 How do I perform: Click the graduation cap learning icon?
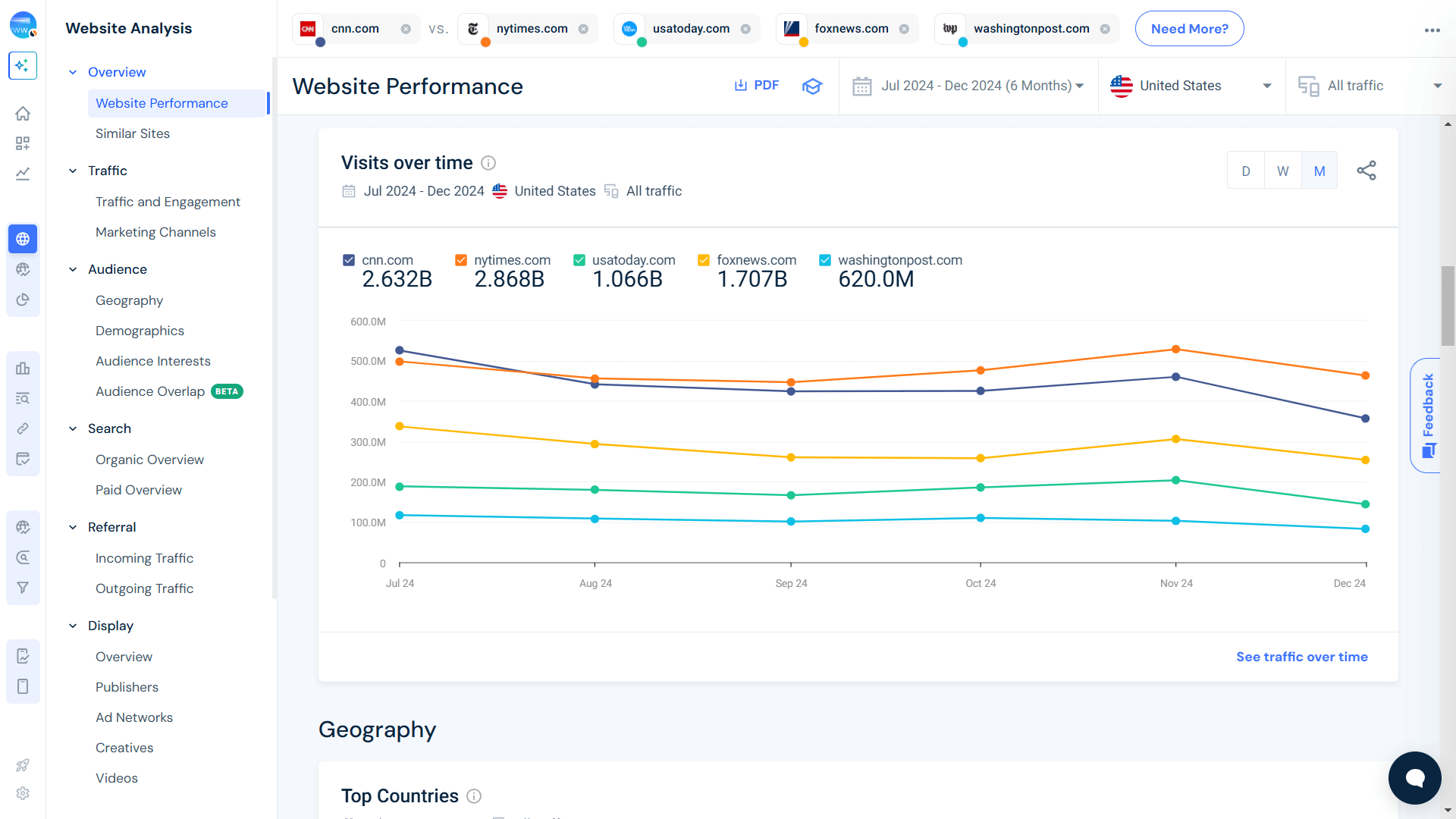pyautogui.click(x=812, y=86)
